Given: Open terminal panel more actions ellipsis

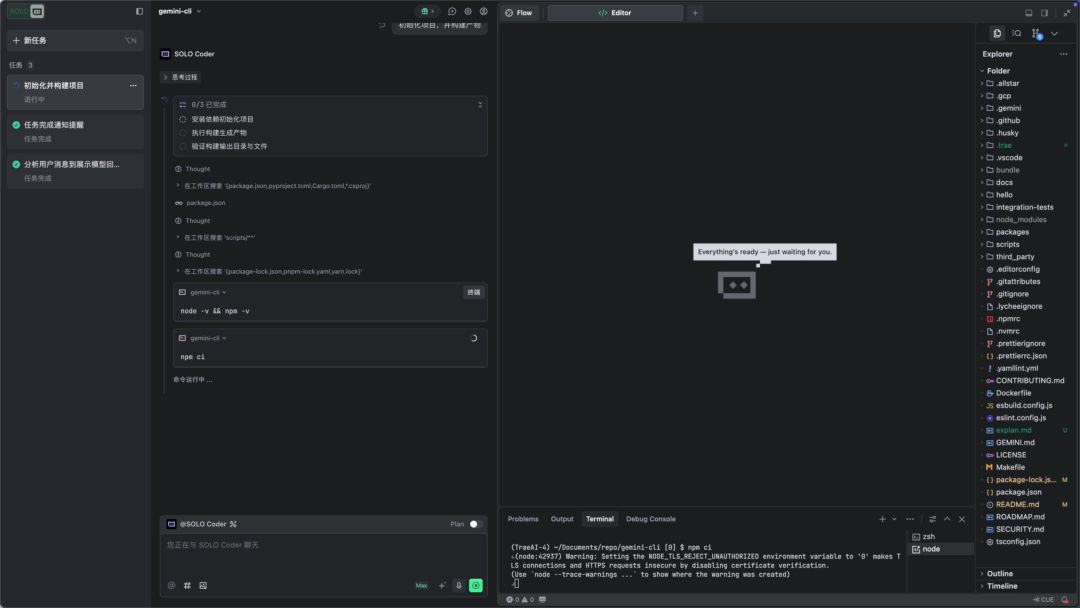Looking at the screenshot, I should tap(910, 519).
